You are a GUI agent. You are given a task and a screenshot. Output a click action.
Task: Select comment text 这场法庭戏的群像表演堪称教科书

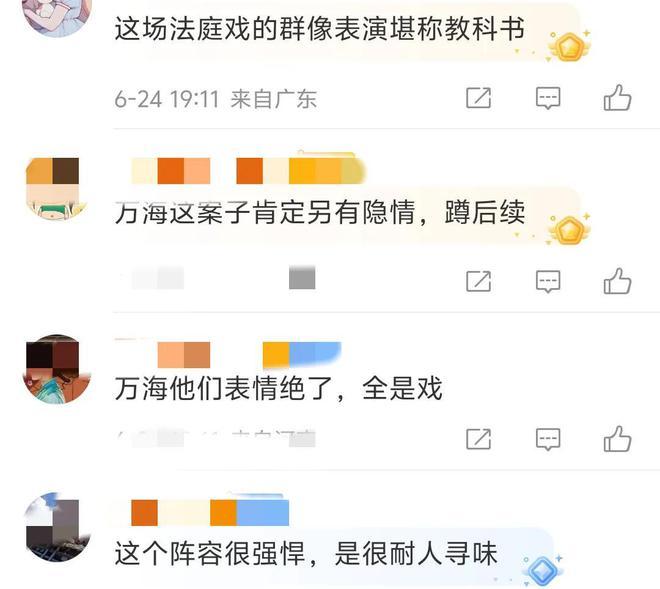(320, 29)
